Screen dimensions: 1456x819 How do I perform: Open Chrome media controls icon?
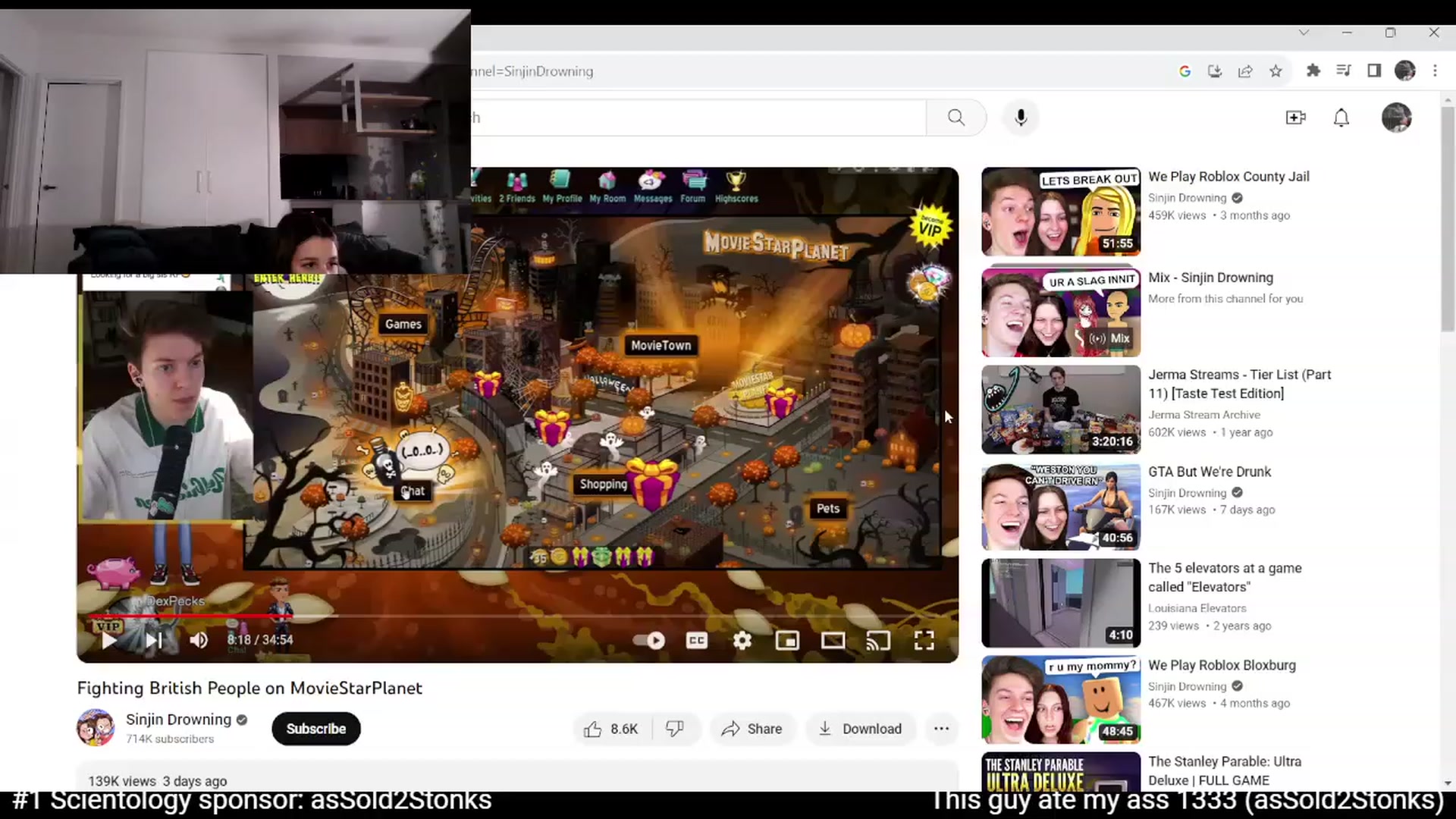pyautogui.click(x=1343, y=71)
